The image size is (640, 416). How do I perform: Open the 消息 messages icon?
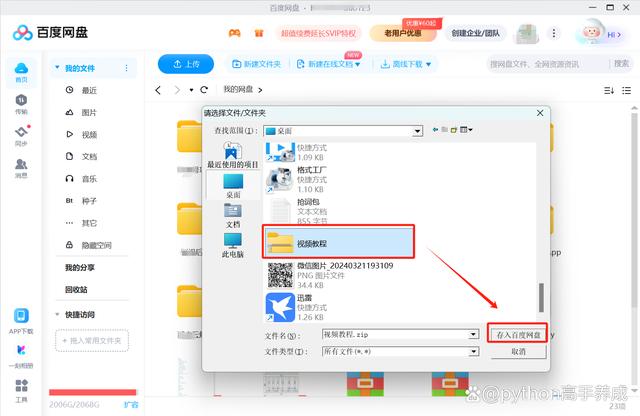21,168
